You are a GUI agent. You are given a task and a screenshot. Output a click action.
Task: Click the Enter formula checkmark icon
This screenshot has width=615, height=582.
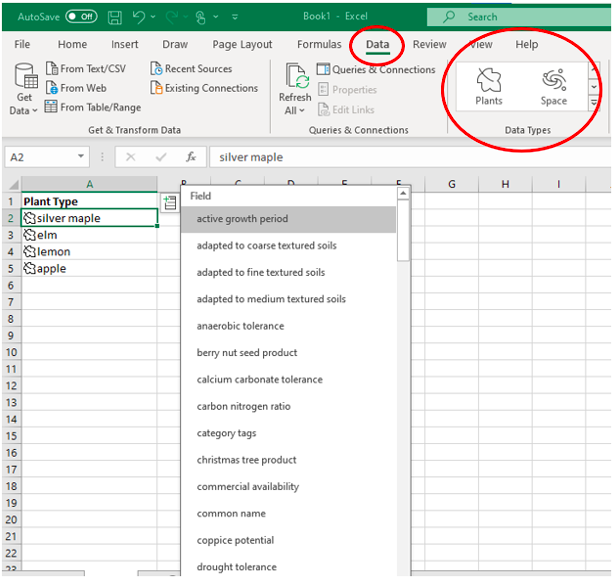[161, 157]
